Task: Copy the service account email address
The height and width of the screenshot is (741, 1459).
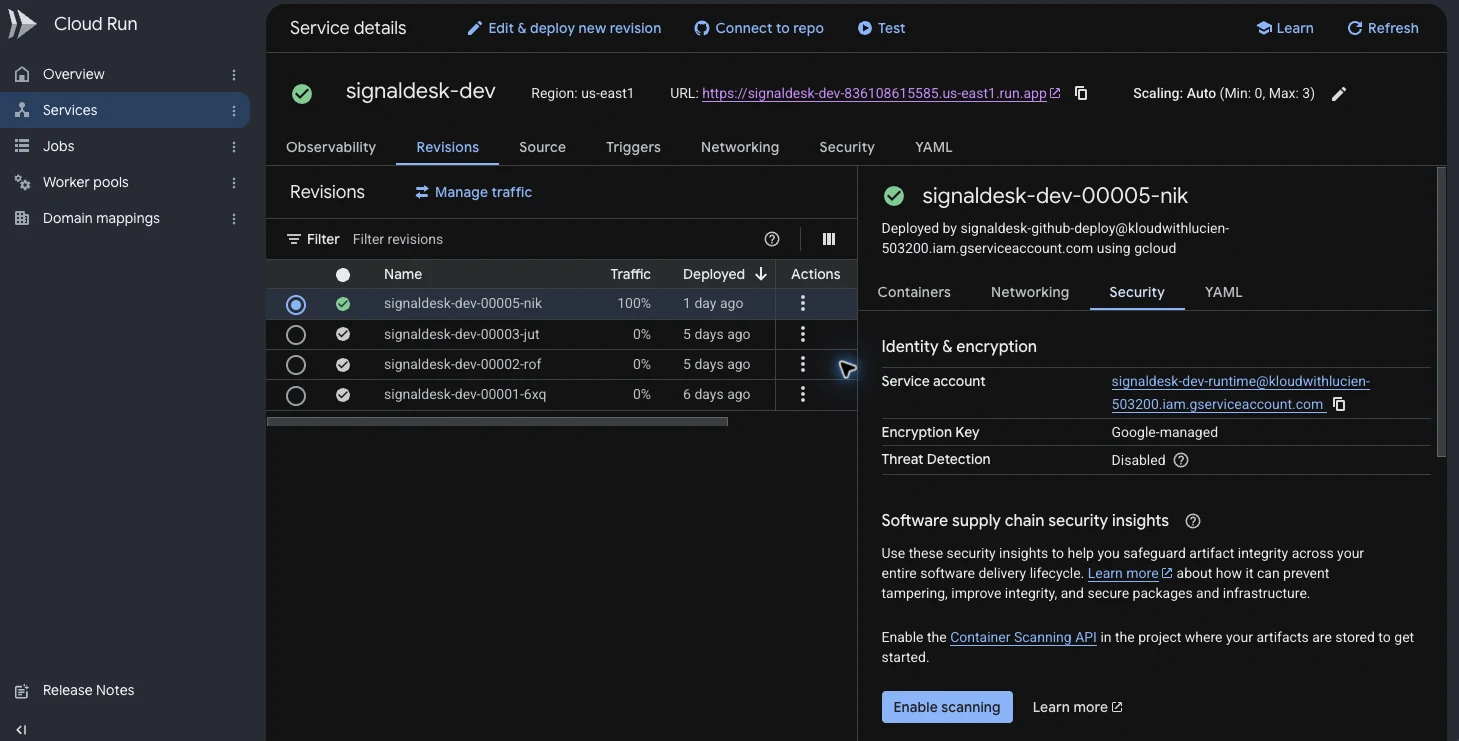Action: pyautogui.click(x=1339, y=405)
